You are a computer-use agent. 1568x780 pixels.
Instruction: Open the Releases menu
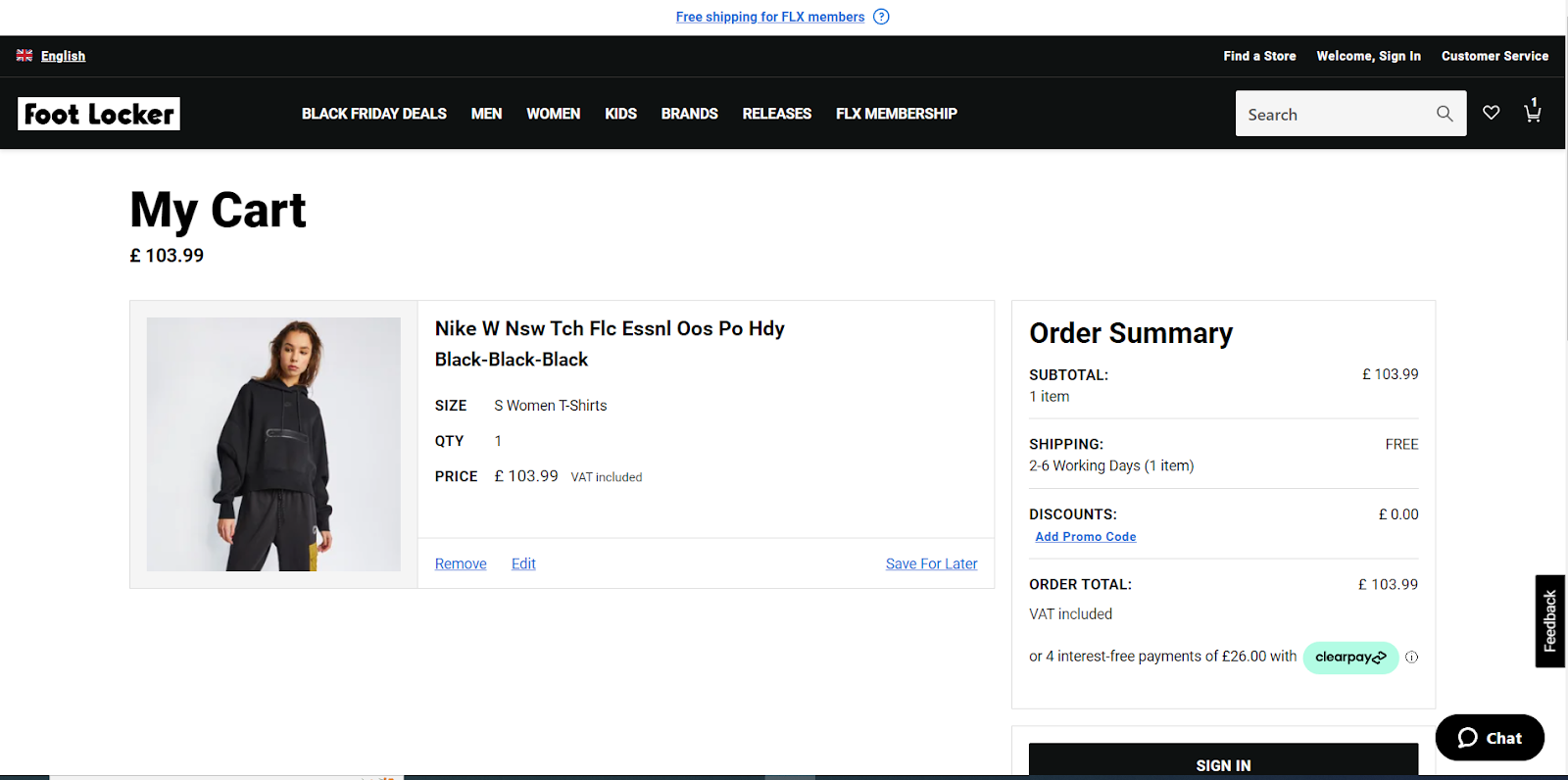click(777, 114)
